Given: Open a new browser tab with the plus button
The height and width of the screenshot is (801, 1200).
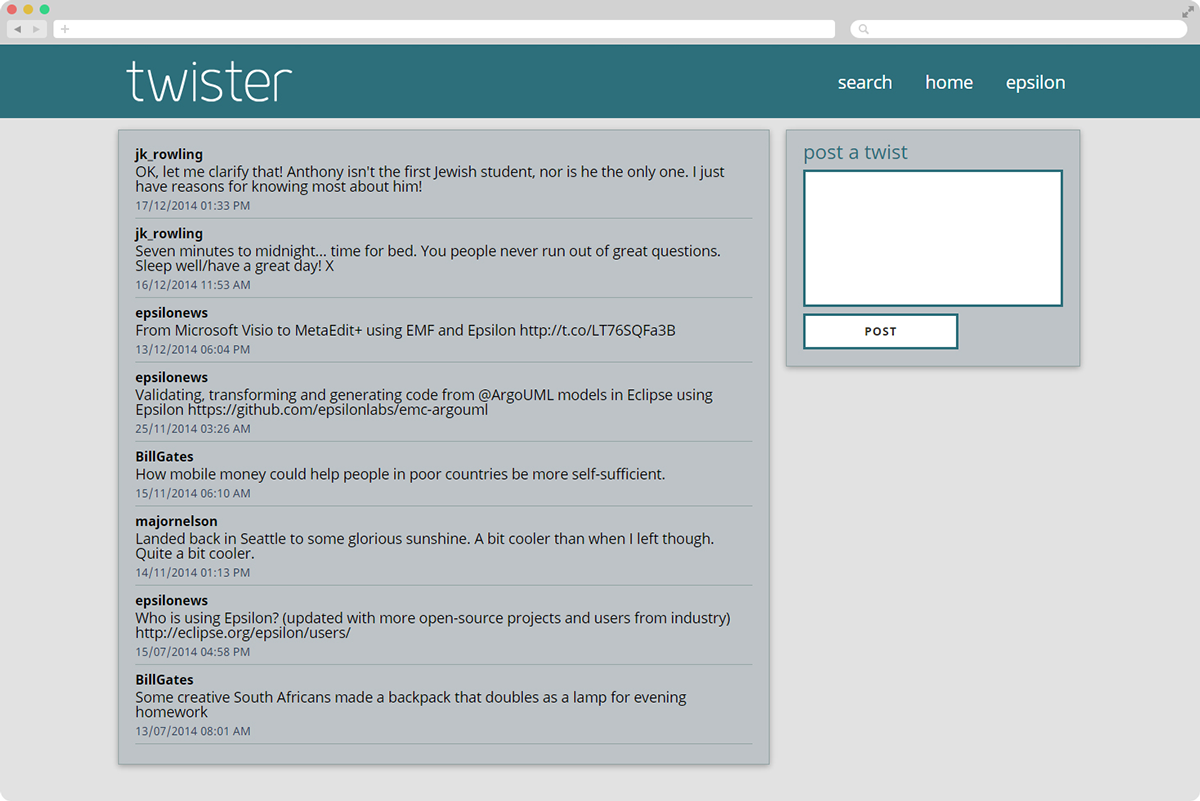Looking at the screenshot, I should pyautogui.click(x=63, y=29).
